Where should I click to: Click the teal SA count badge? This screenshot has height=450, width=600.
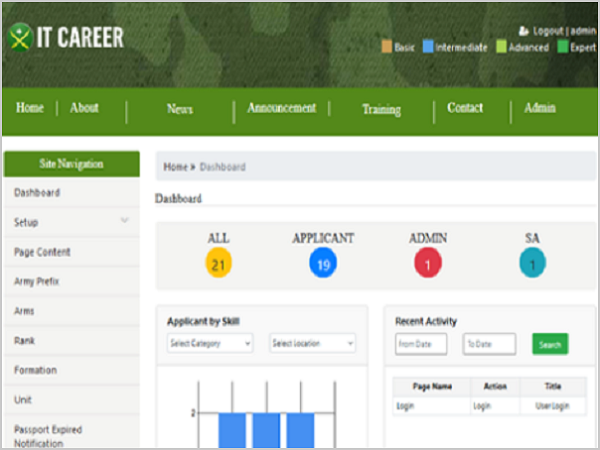532,263
